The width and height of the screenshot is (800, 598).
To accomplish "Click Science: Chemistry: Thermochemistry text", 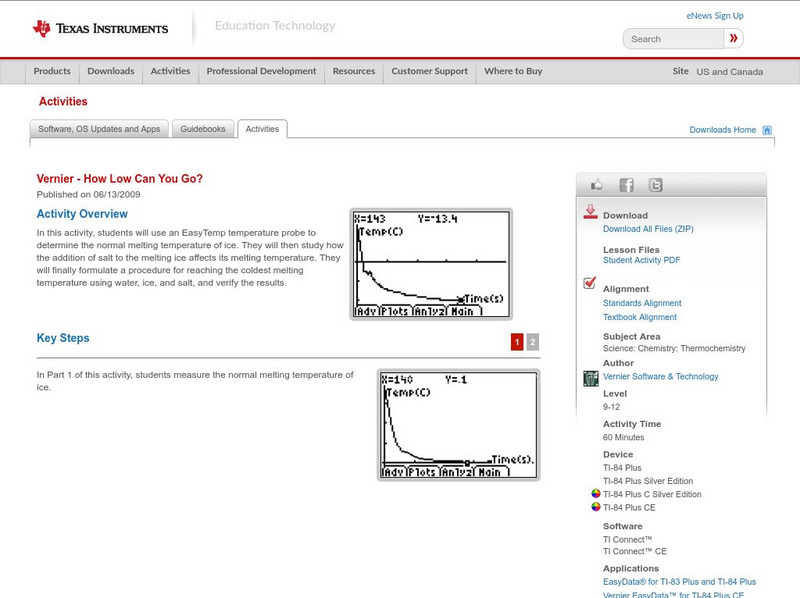I will [674, 348].
